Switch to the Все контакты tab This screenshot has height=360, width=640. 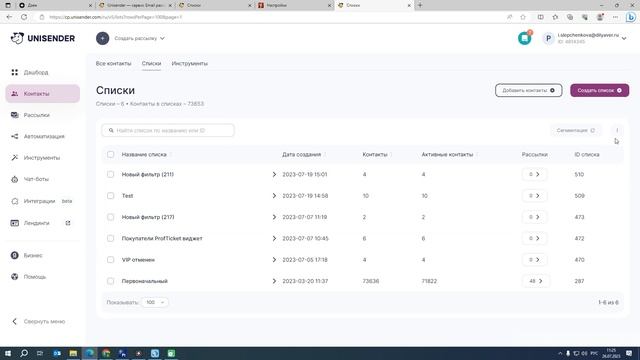tap(113, 63)
